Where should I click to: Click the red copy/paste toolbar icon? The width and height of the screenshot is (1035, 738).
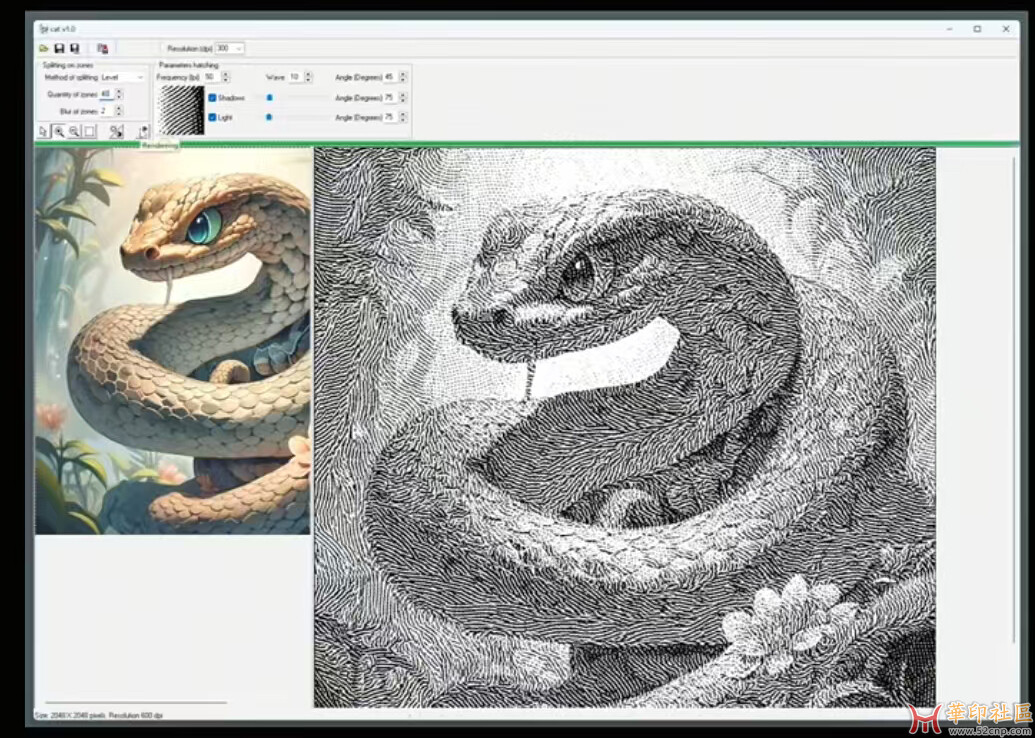[102, 48]
